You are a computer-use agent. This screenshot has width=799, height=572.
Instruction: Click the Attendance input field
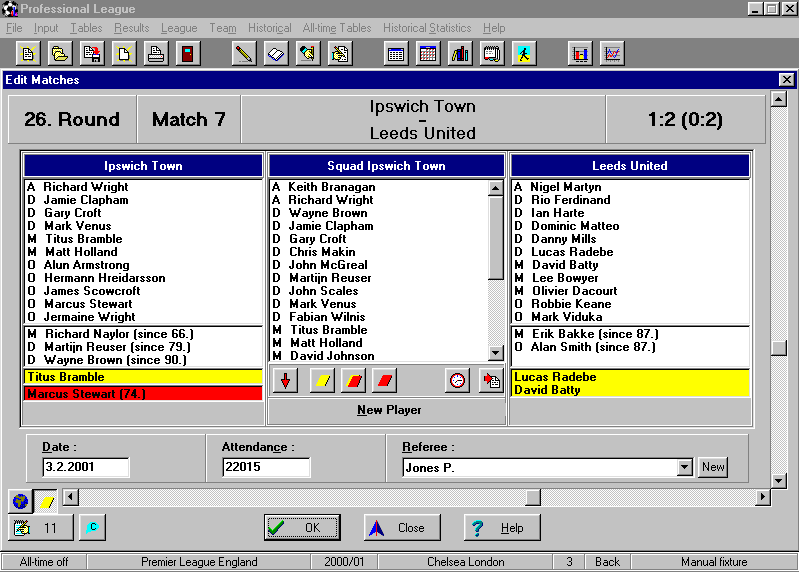coord(265,467)
